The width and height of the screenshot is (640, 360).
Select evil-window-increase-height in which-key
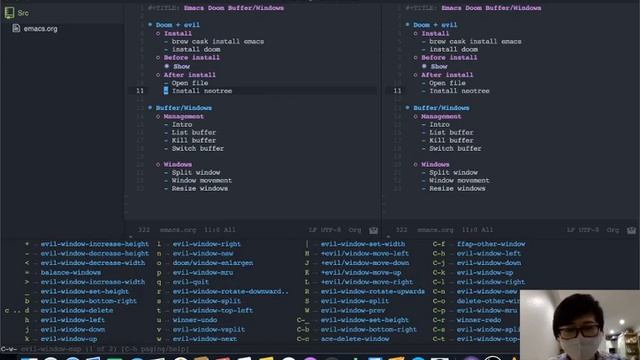tap(95, 244)
